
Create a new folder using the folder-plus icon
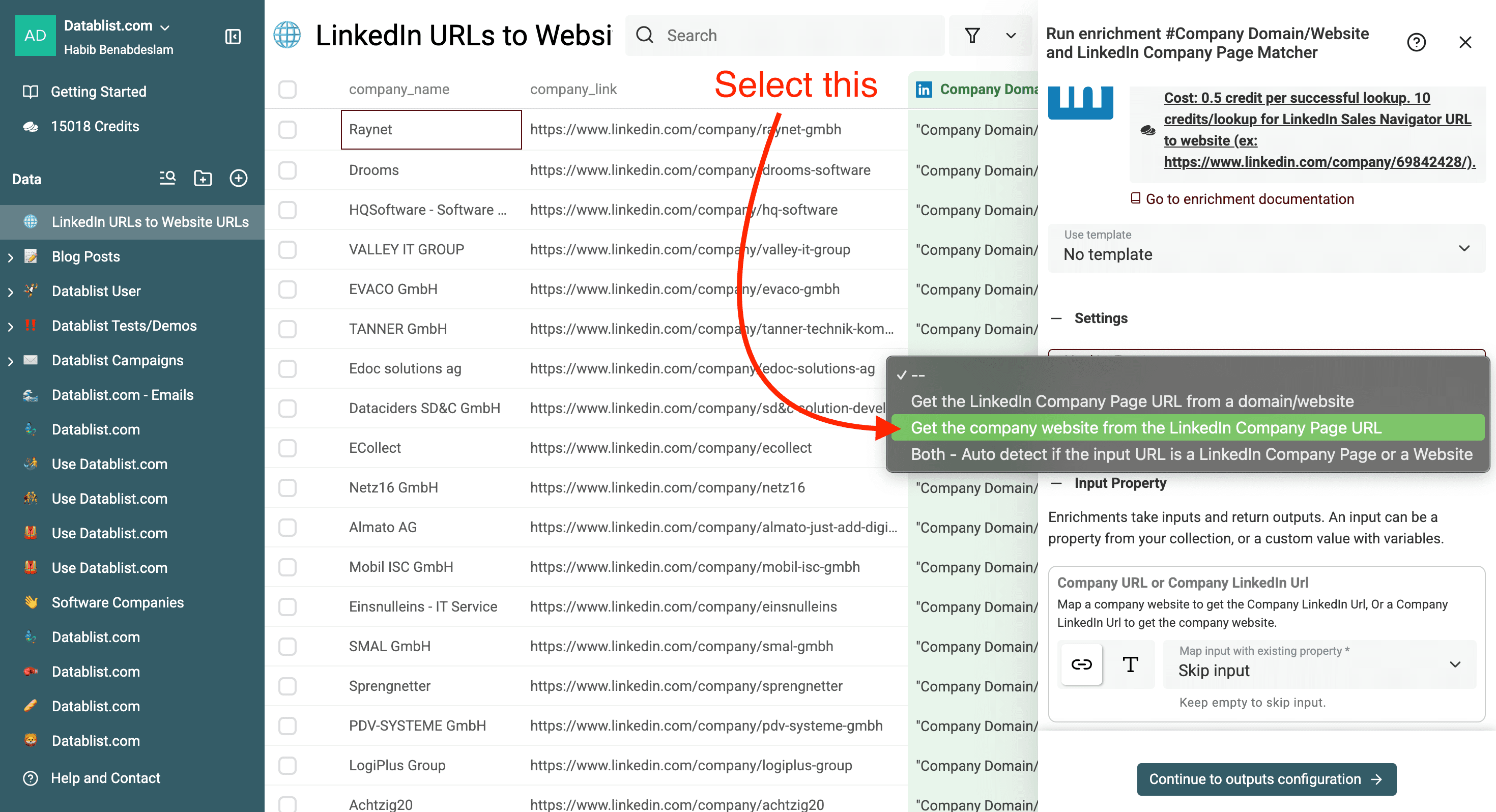point(203,178)
